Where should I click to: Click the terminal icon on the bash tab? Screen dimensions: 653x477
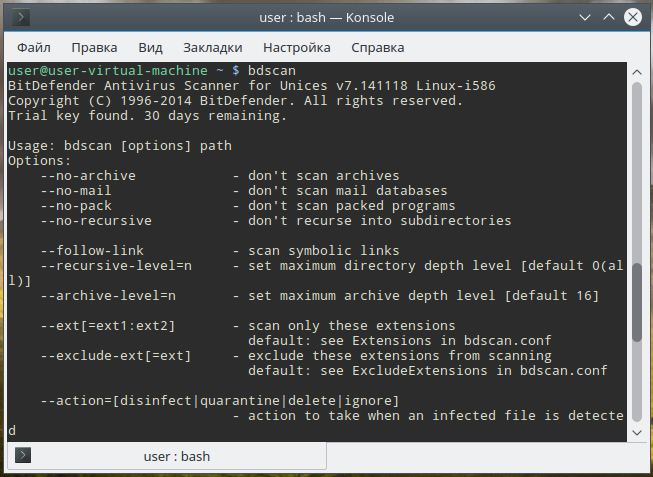coord(23,456)
